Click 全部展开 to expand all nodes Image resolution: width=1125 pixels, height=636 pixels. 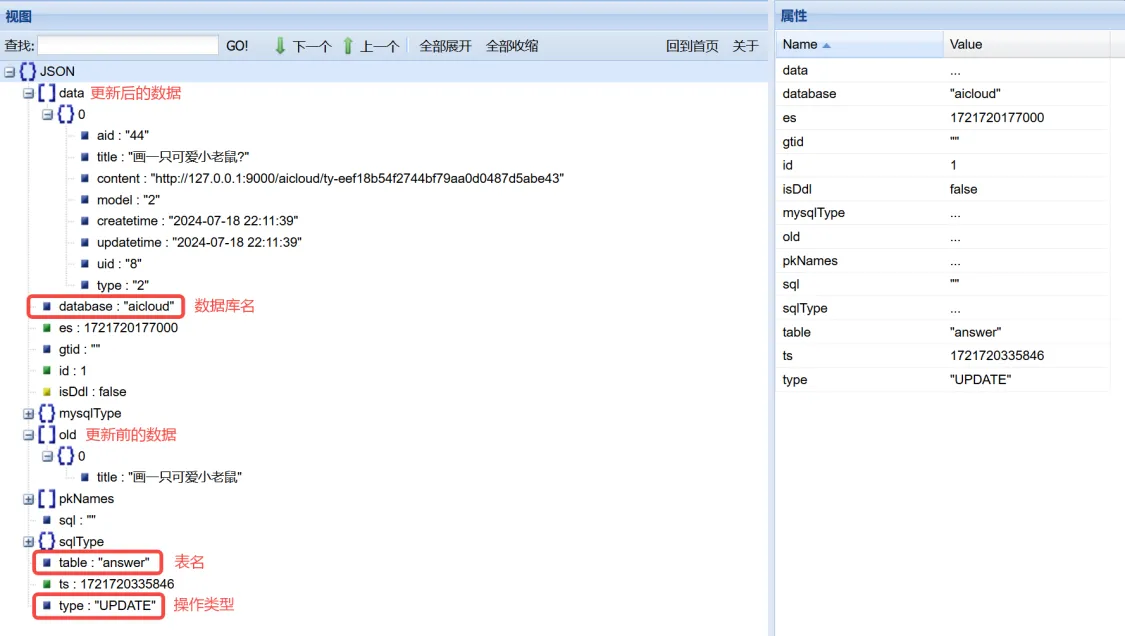click(x=445, y=46)
